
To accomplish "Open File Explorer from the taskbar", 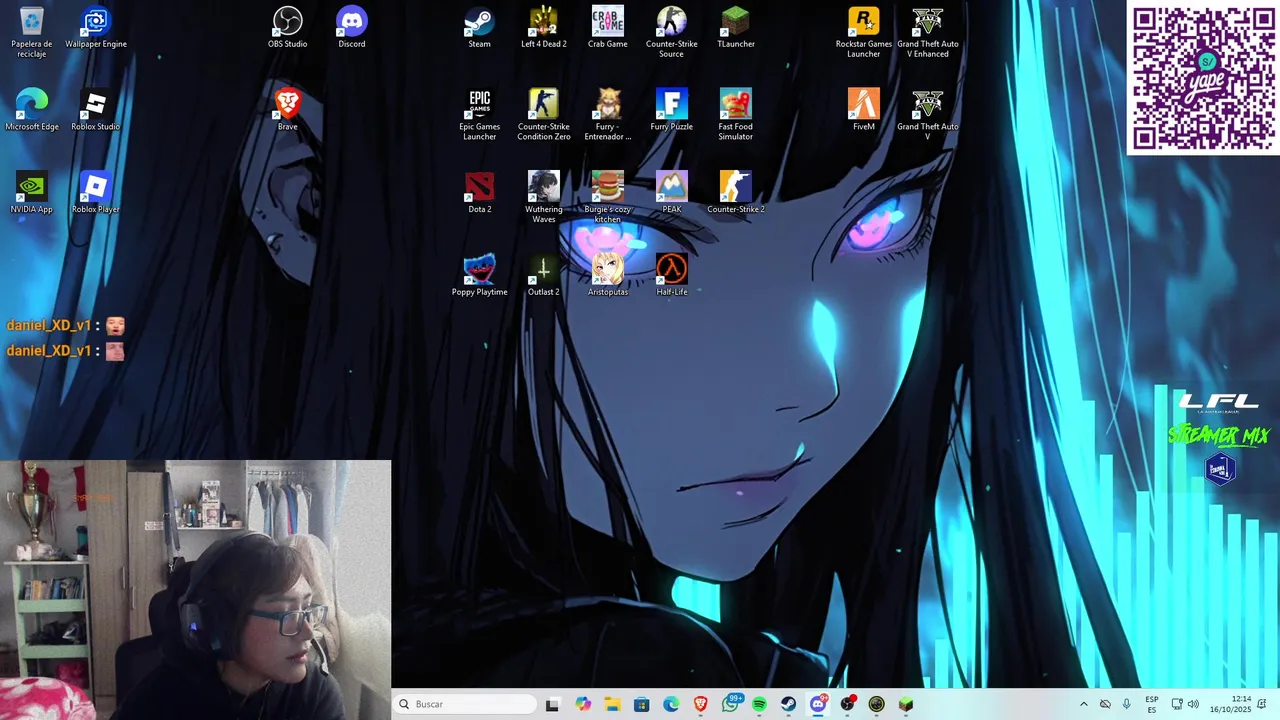I will (612, 704).
